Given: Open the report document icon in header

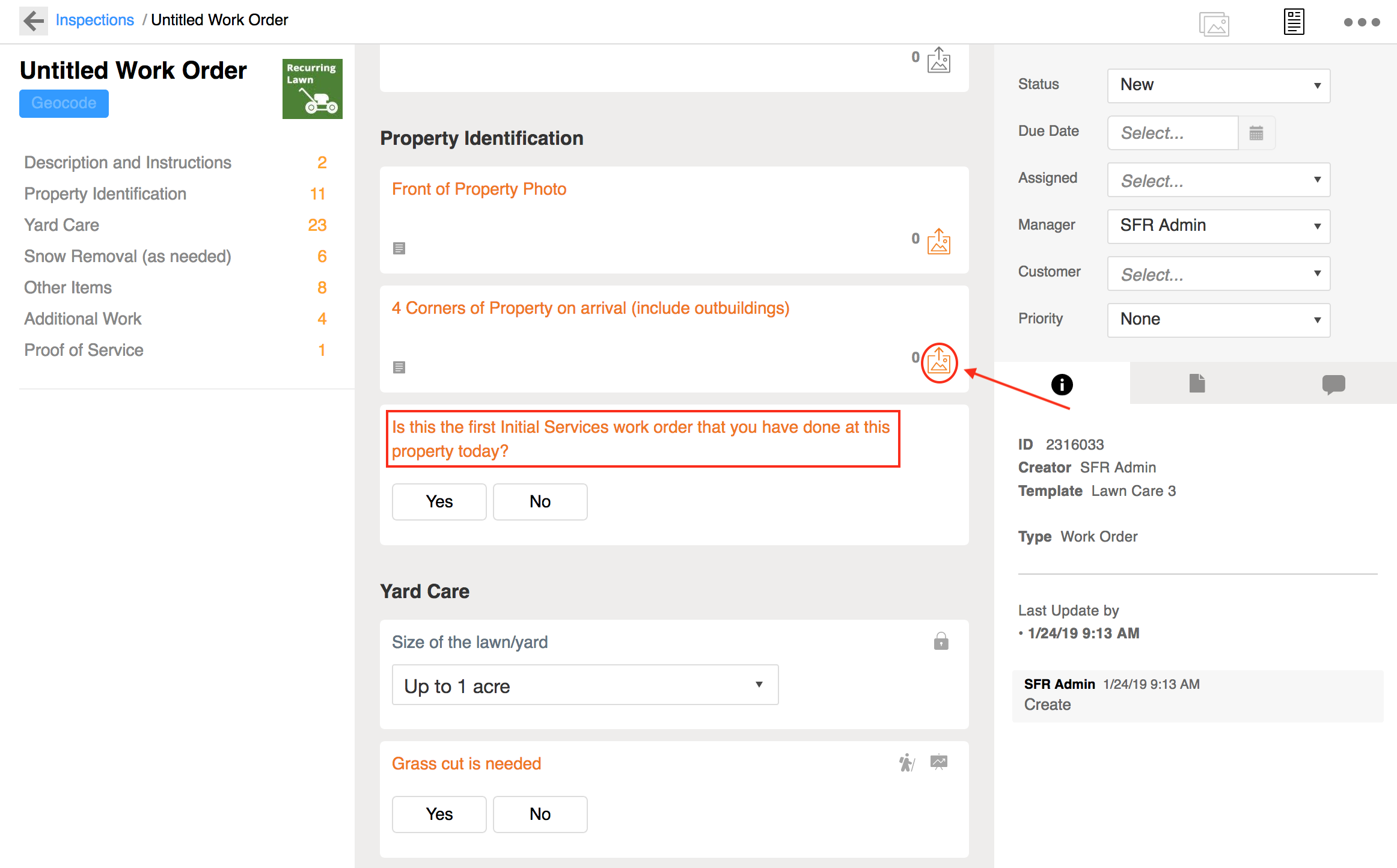Looking at the screenshot, I should (x=1294, y=22).
